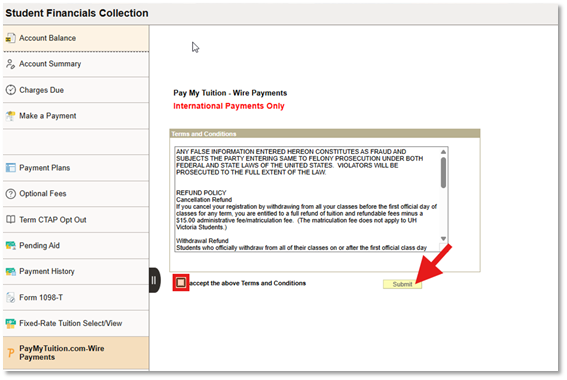The image size is (567, 380).
Task: Open Form 1098-T page
Action: pyautogui.click(x=76, y=298)
